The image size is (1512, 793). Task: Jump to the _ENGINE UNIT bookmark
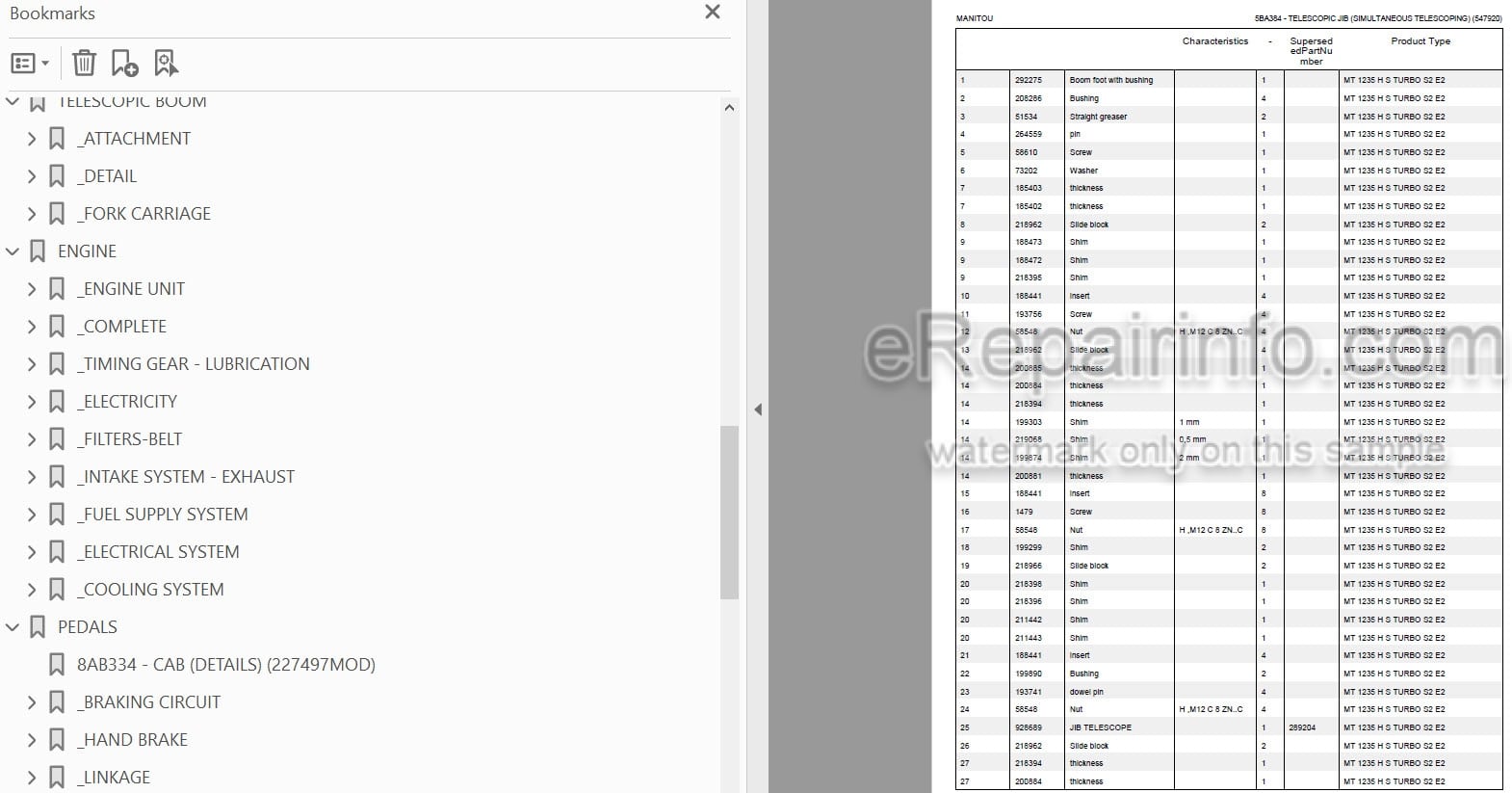pyautogui.click(x=131, y=289)
